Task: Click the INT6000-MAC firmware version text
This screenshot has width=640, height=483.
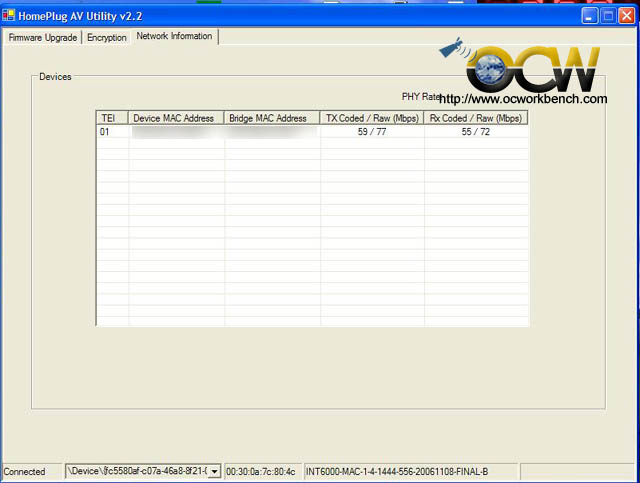Action: pos(397,472)
